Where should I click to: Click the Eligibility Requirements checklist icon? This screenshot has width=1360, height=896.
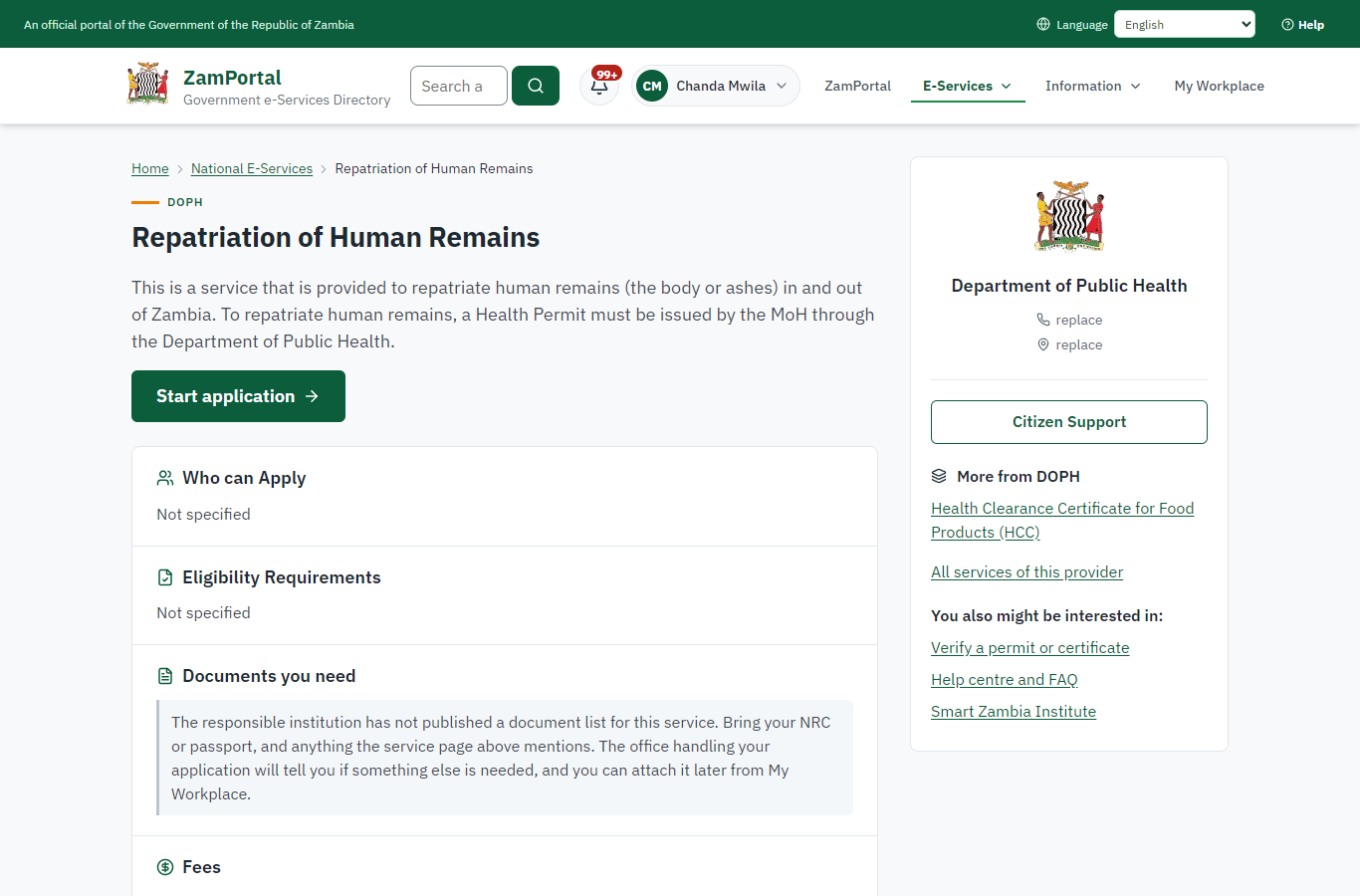pyautogui.click(x=165, y=577)
